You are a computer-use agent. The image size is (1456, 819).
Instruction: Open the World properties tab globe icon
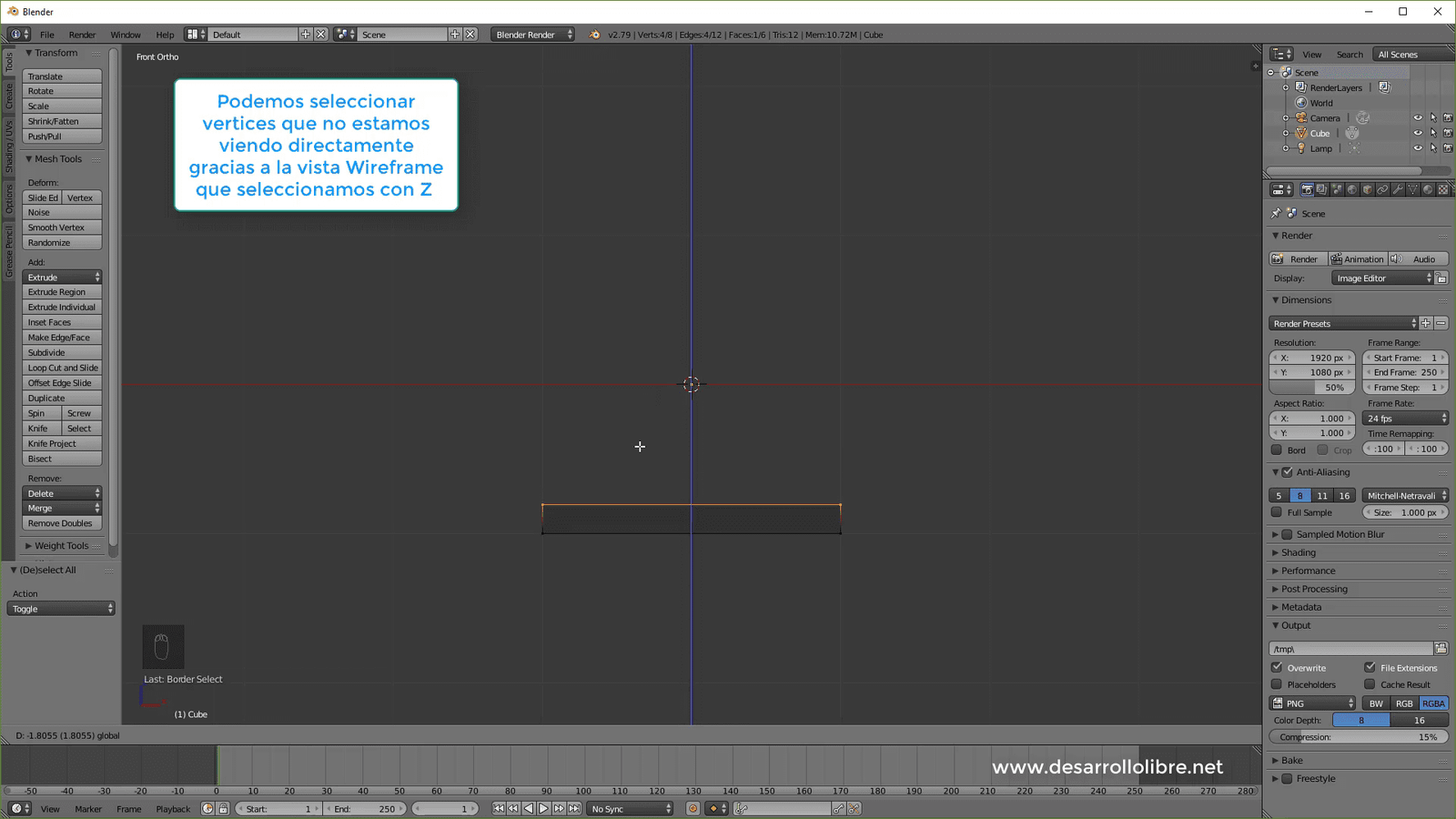click(x=1352, y=189)
